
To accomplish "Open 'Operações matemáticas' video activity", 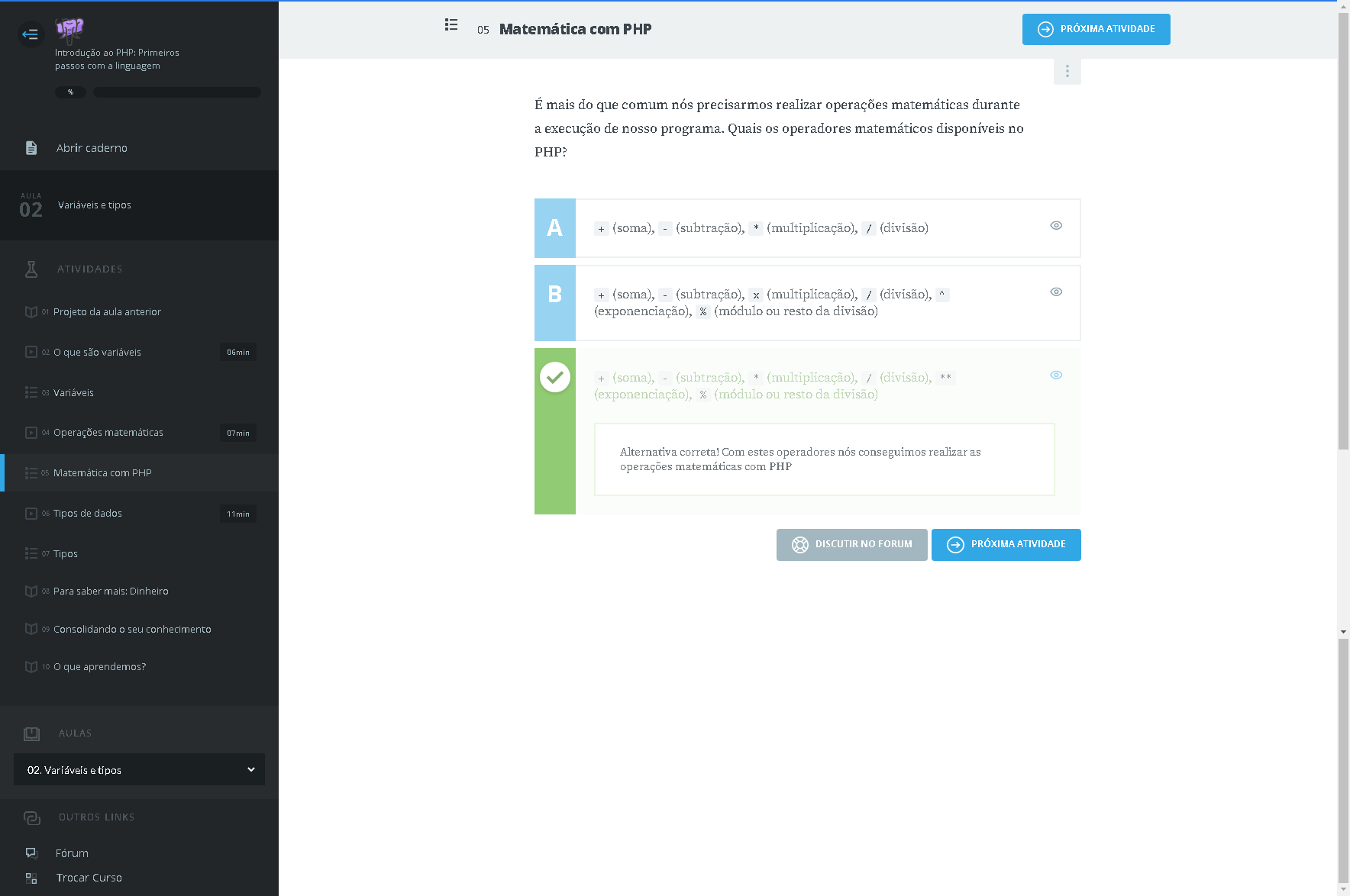I will click(x=108, y=433).
